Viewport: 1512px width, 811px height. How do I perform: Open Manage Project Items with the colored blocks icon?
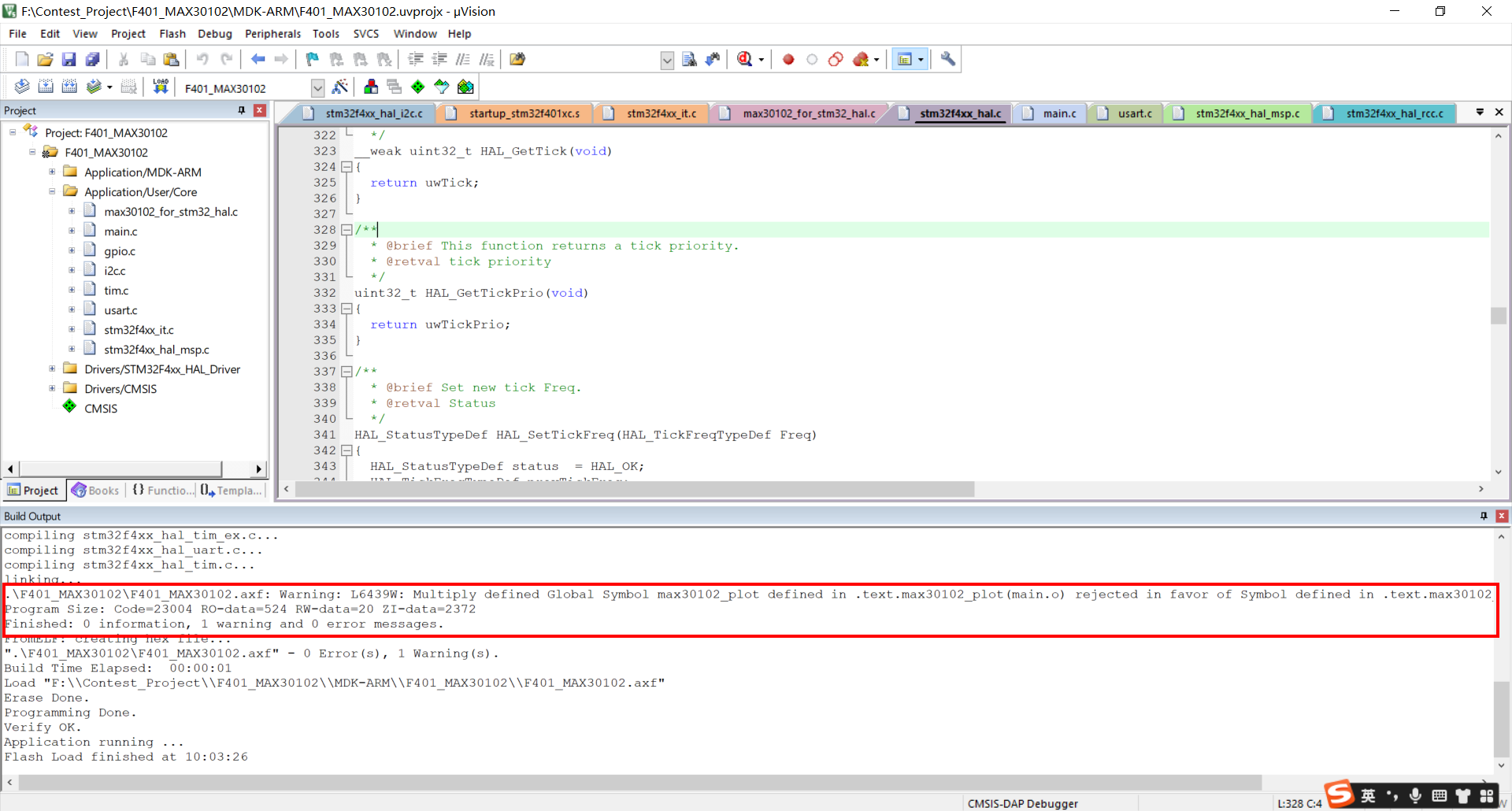371,87
